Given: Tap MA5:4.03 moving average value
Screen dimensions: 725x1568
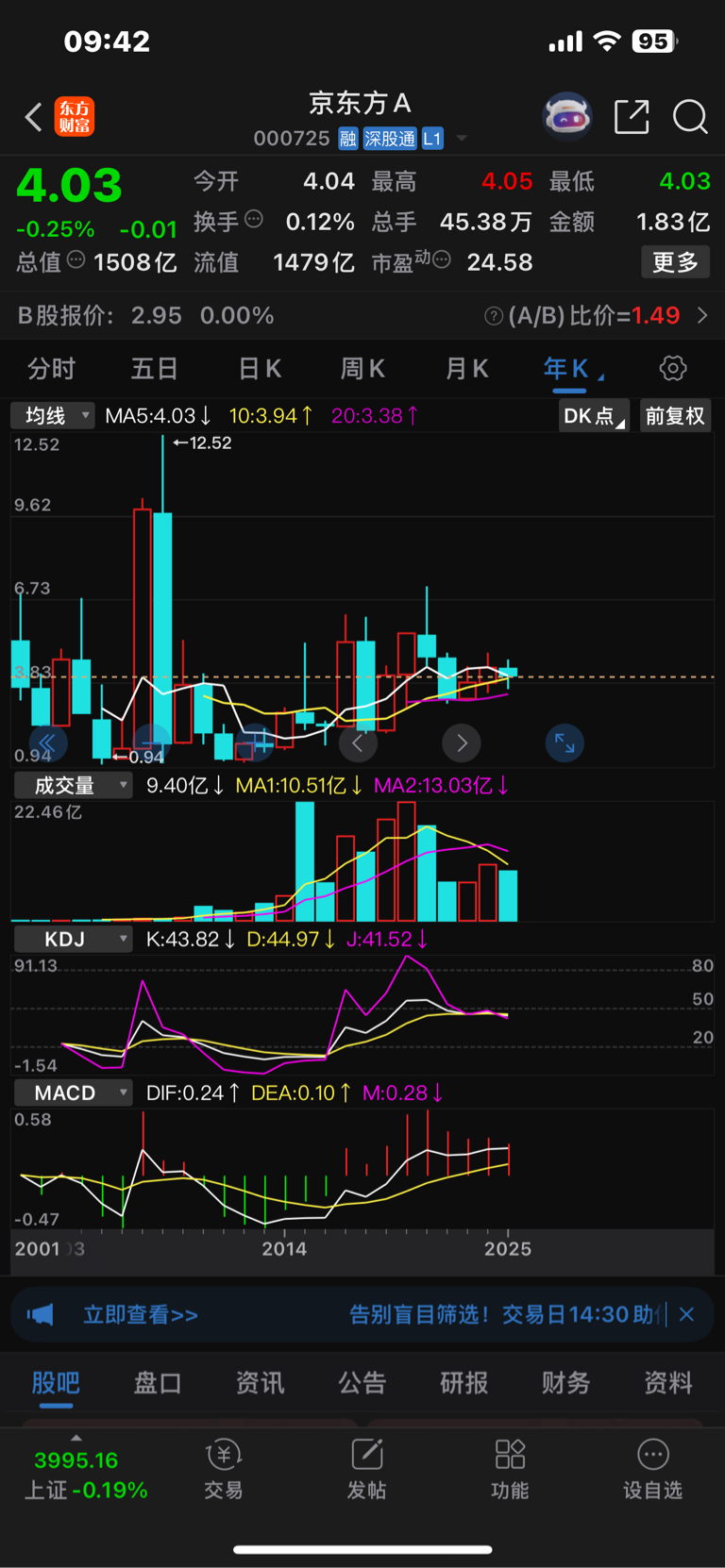Looking at the screenshot, I should pyautogui.click(x=159, y=416).
